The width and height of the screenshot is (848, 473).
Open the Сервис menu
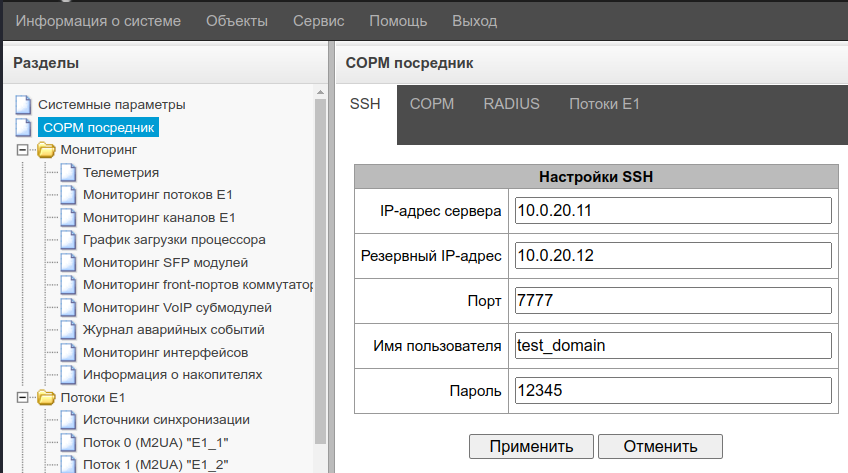point(318,21)
